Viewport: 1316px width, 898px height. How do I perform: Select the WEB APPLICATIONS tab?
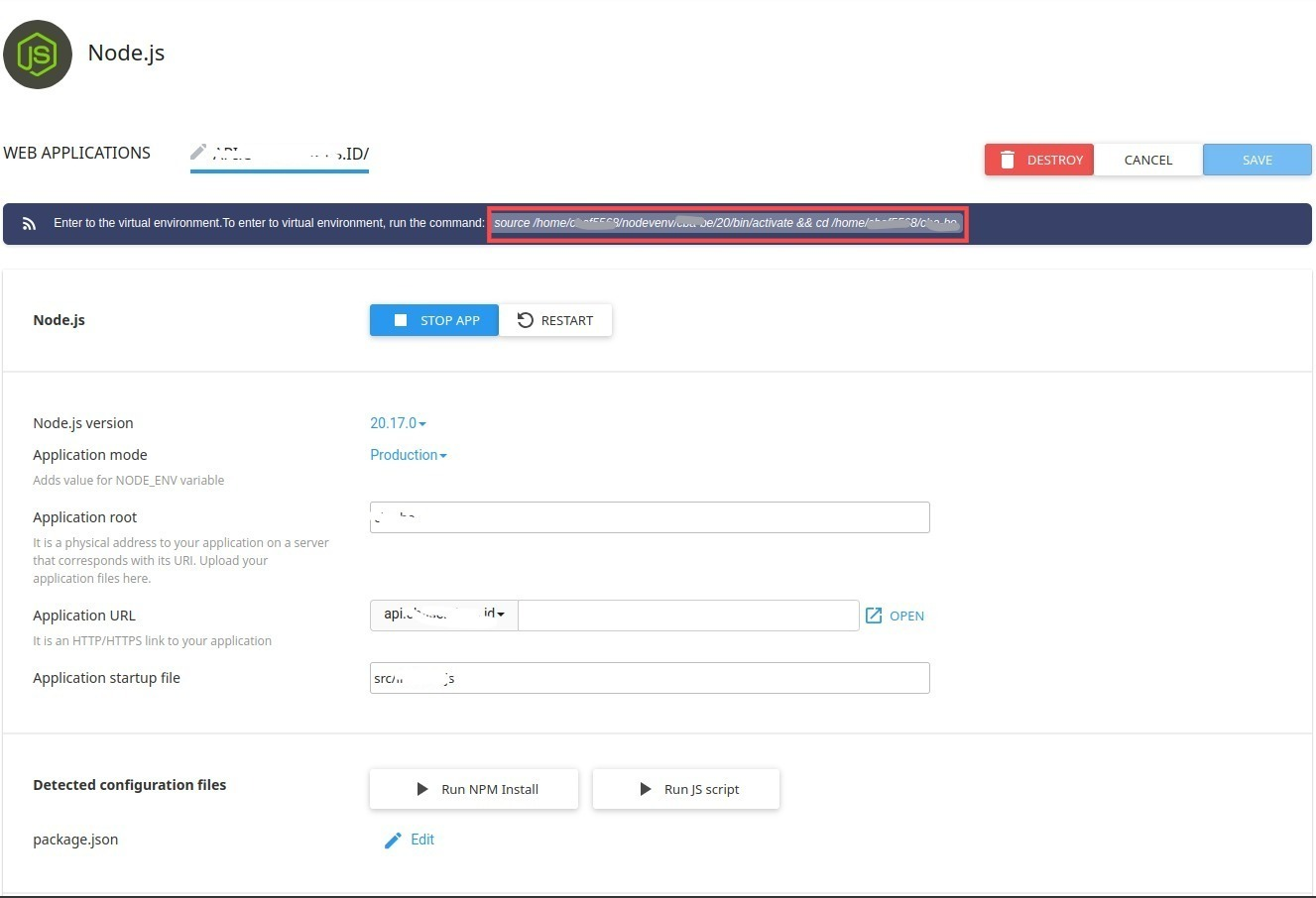click(x=77, y=153)
